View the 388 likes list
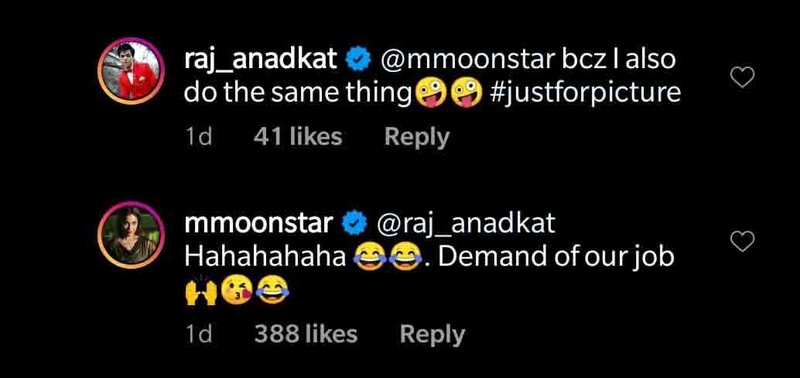The width and height of the screenshot is (800, 378). click(x=306, y=334)
